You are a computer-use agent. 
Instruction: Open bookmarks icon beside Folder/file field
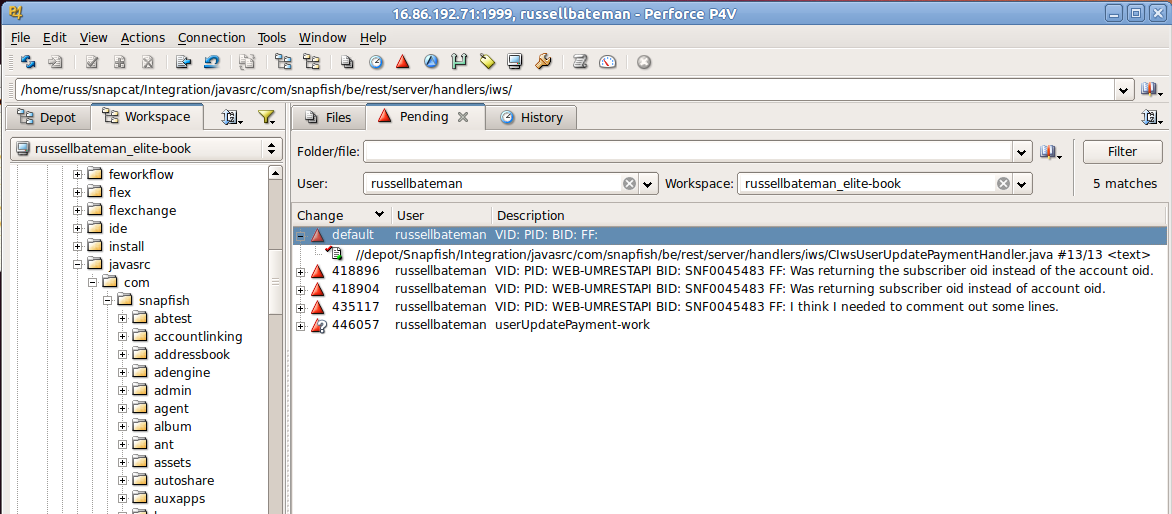[1051, 152]
